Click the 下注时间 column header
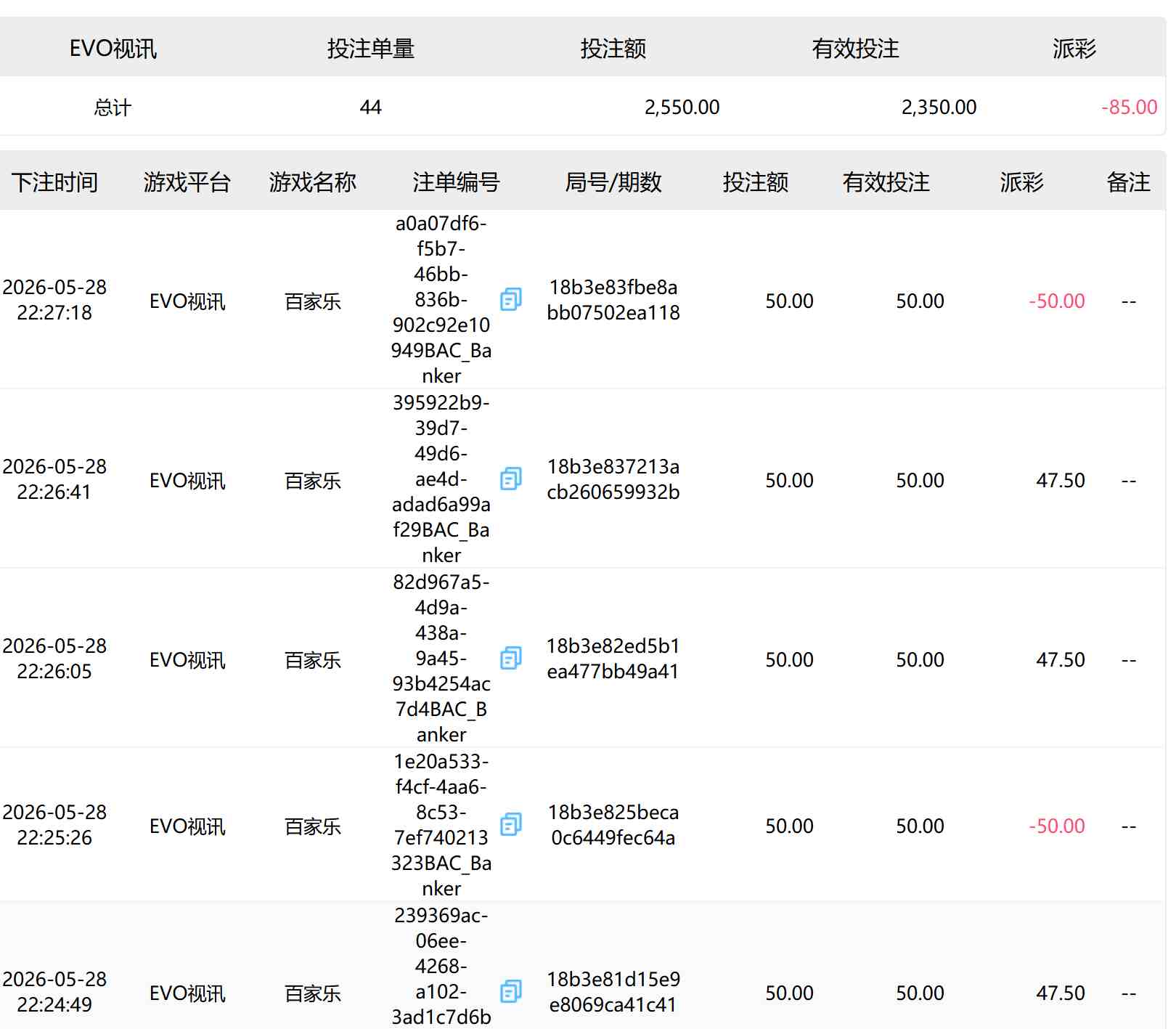Screen dimensions: 1176x1029 pos(55,182)
